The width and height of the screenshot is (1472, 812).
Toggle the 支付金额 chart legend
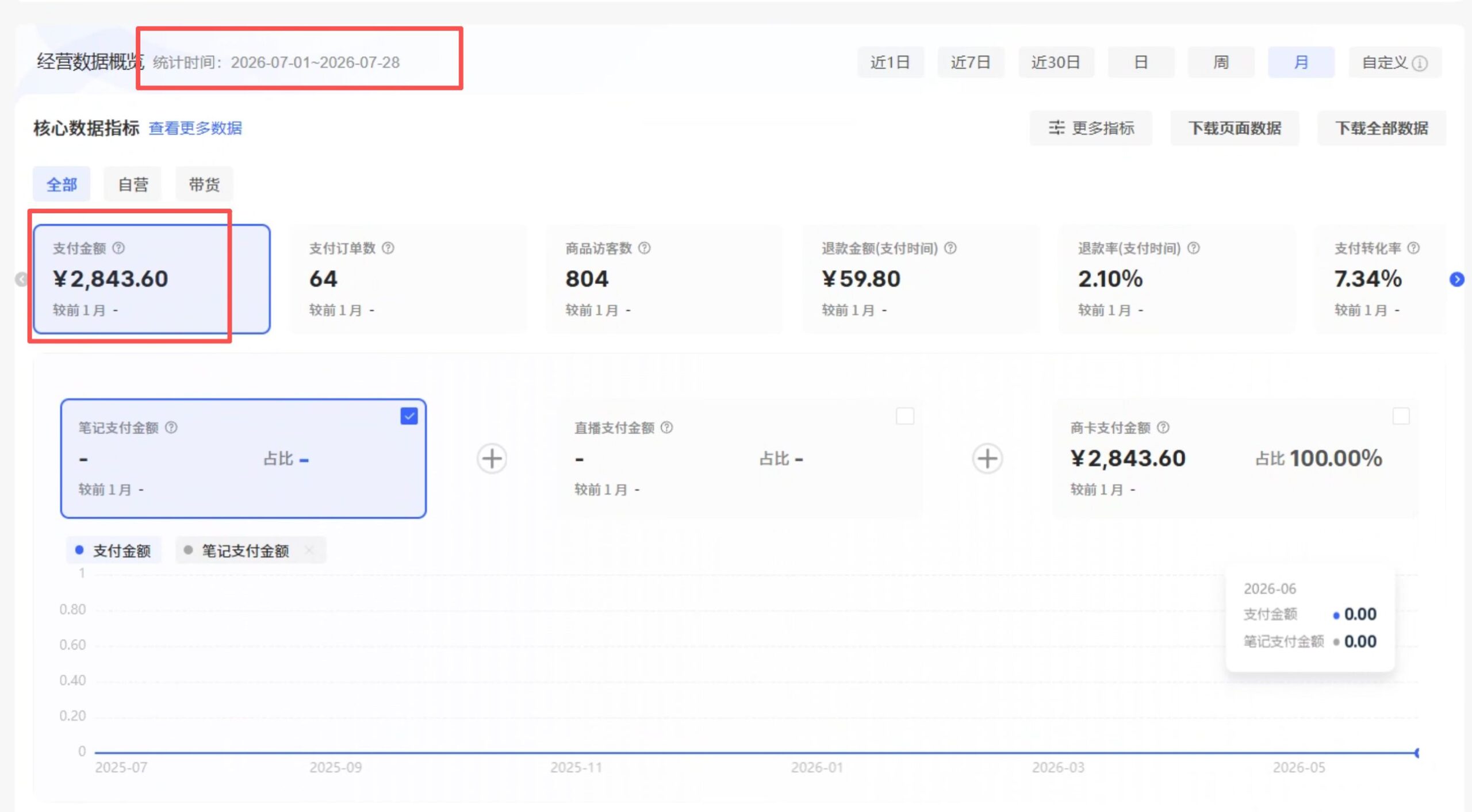(x=113, y=551)
